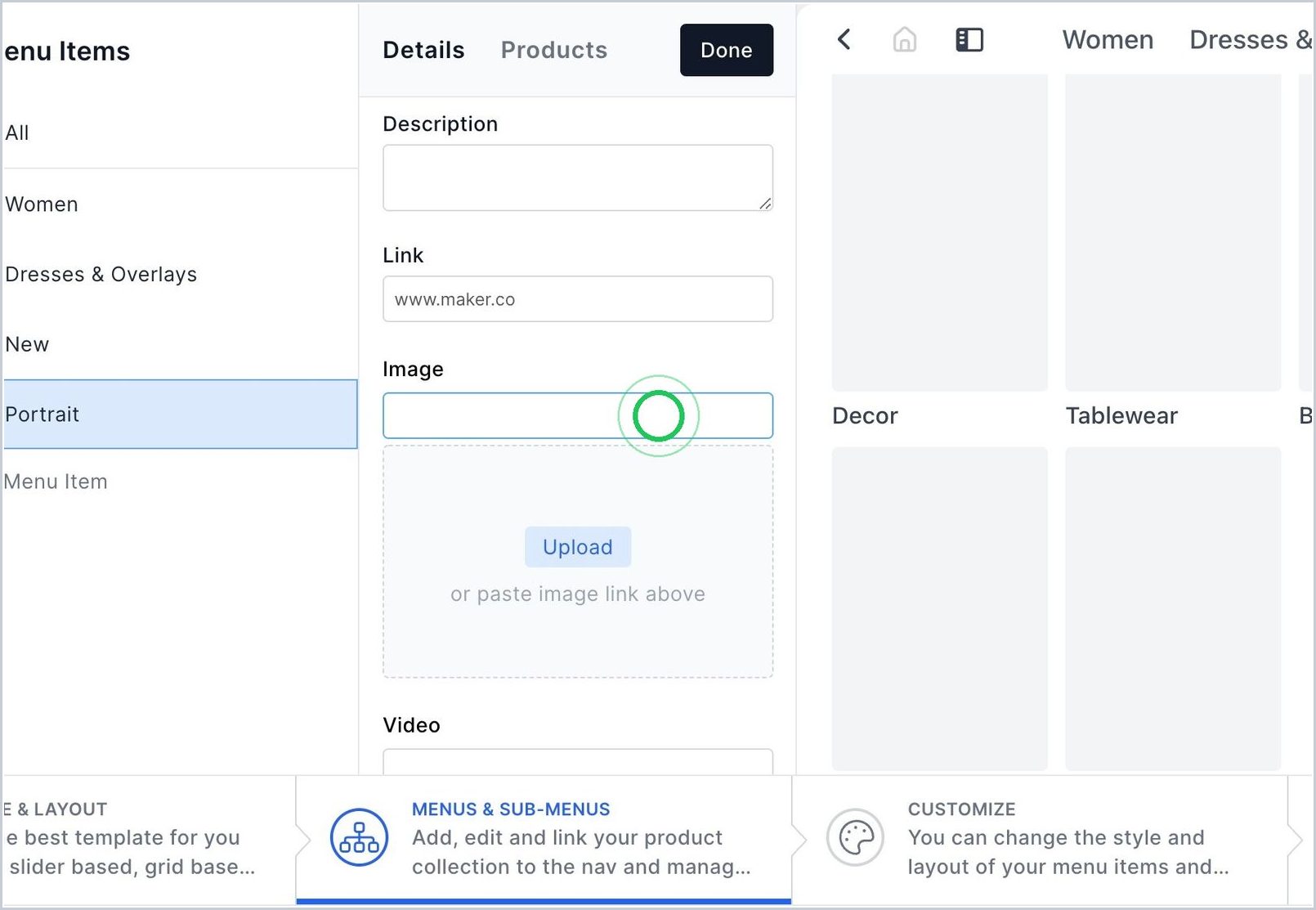Select the Women item in menu list
This screenshot has width=1316, height=910.
180,204
